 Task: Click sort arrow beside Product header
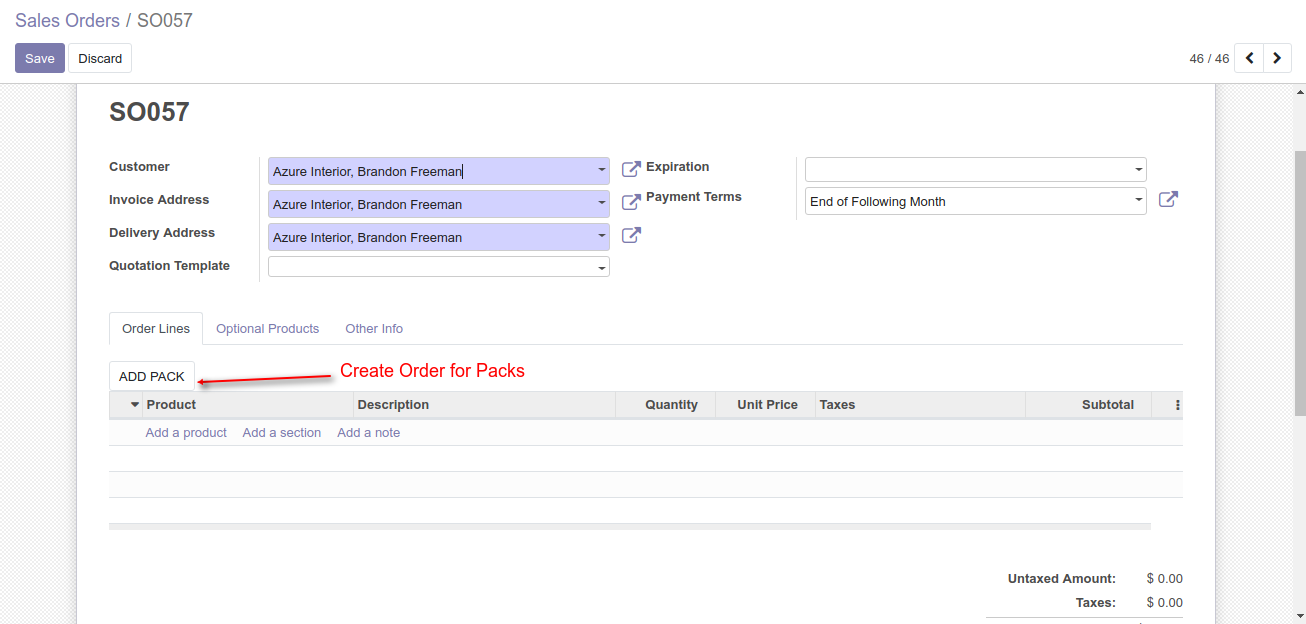(135, 405)
